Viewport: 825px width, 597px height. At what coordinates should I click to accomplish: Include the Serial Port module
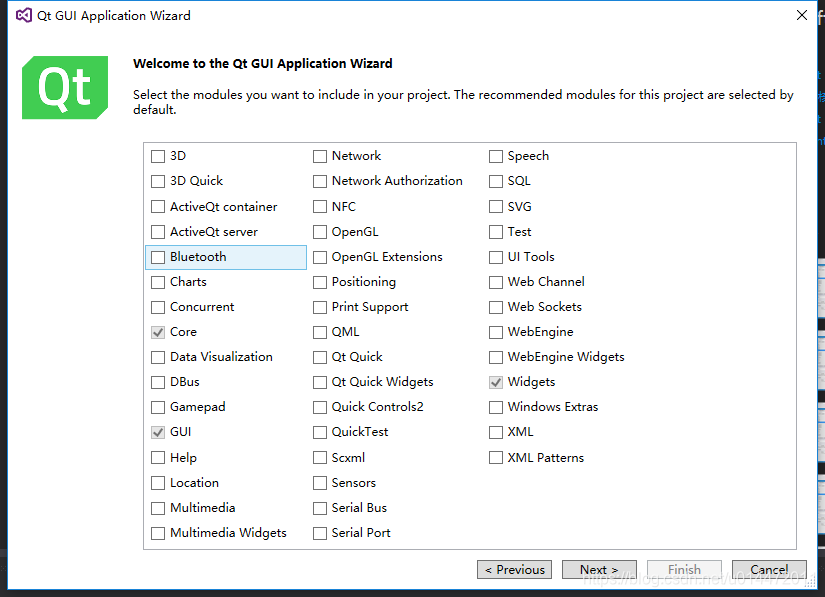[320, 533]
